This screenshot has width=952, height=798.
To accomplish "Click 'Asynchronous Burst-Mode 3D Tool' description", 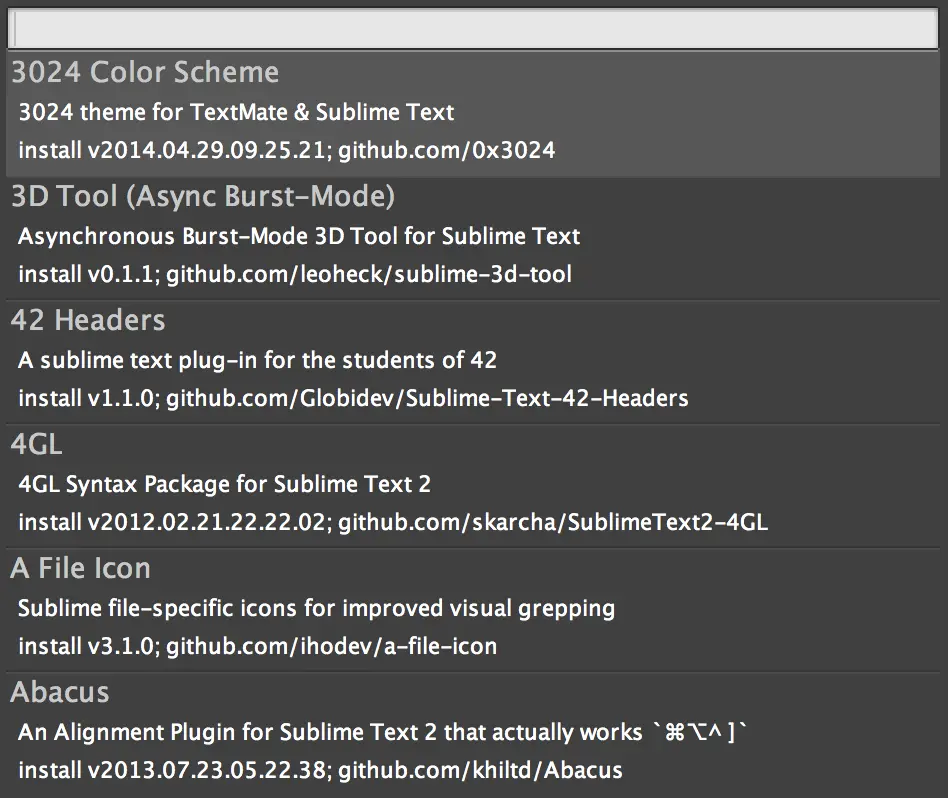I will pos(299,236).
